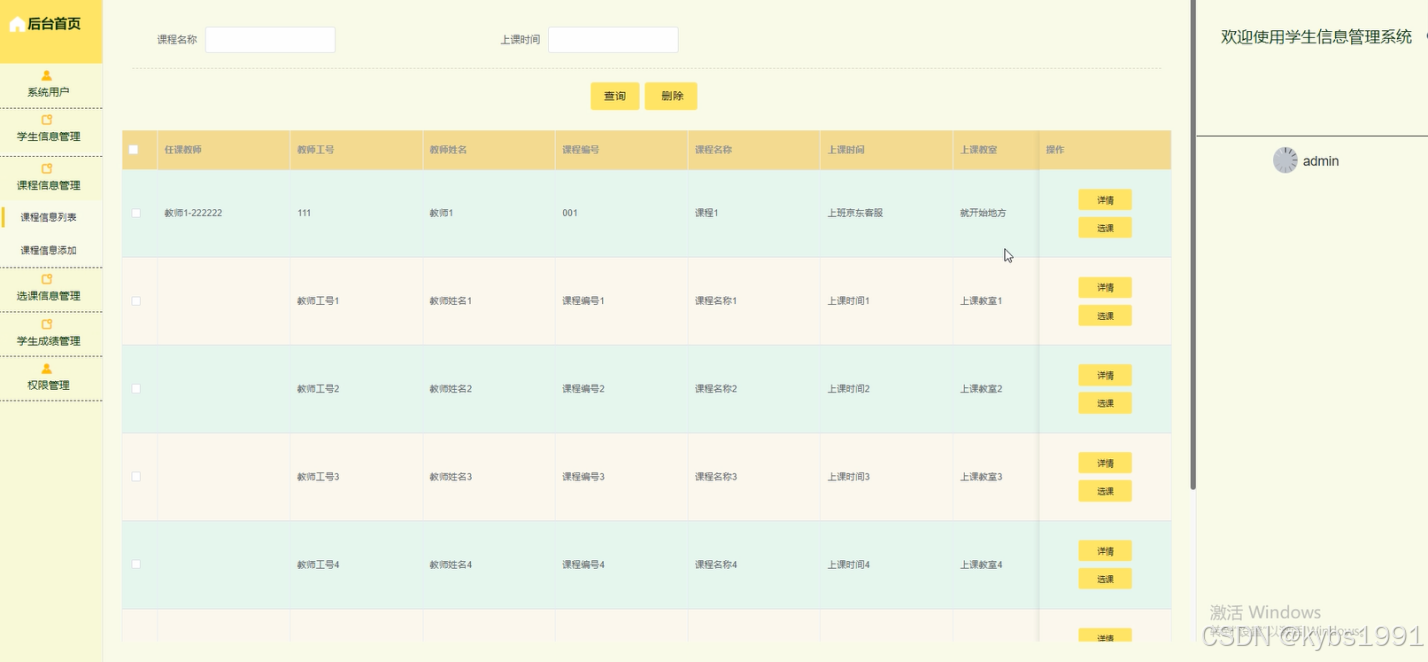Image resolution: width=1428 pixels, height=662 pixels.
Task: Check the row with 教师工号2
Action: [136, 388]
